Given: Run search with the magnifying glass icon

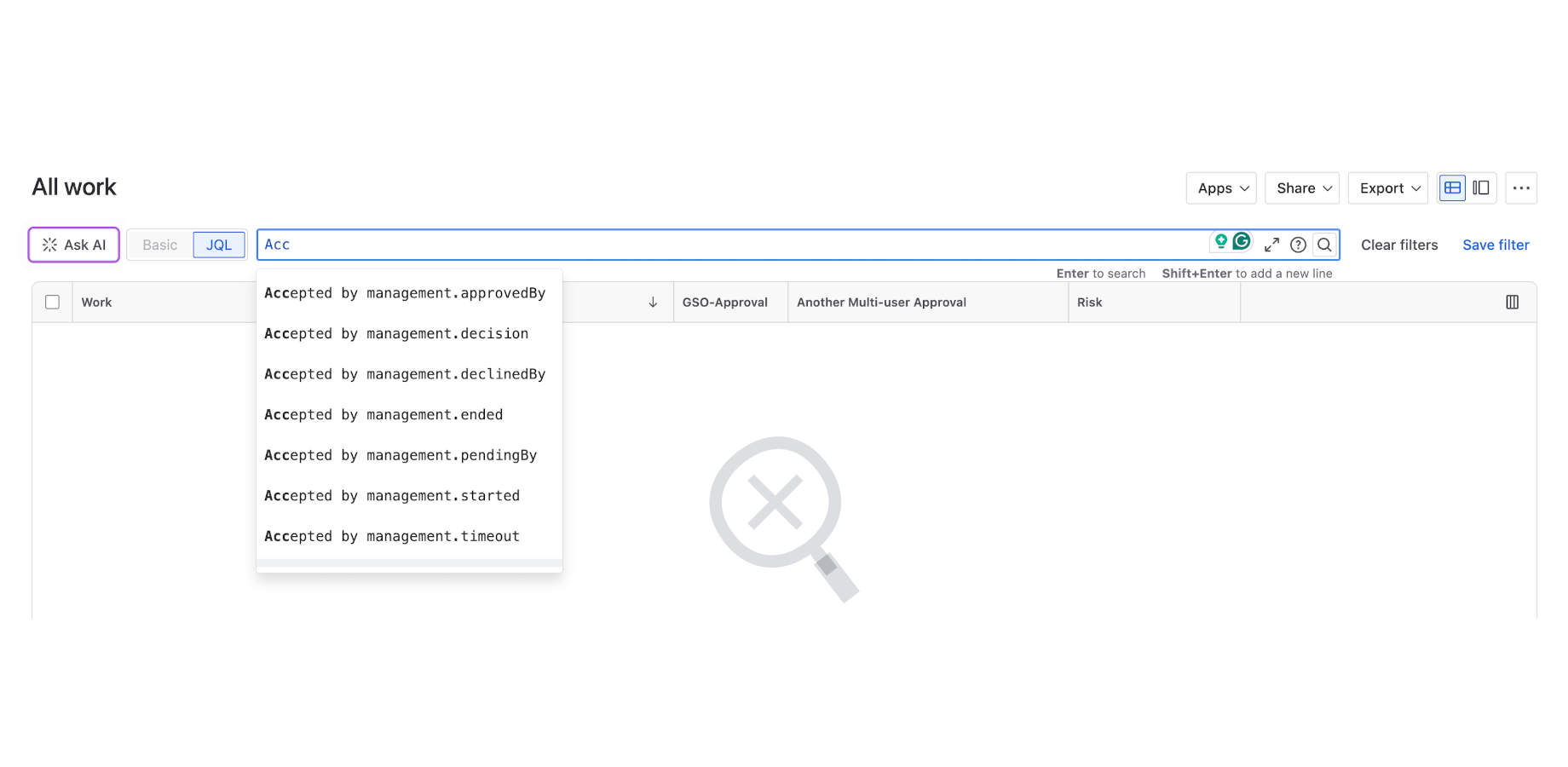Looking at the screenshot, I should (x=1324, y=245).
